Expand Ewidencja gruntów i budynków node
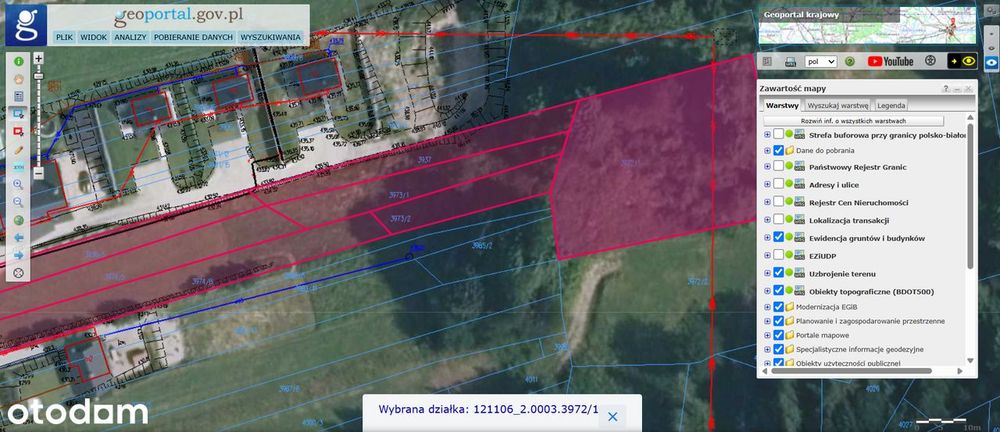The width and height of the screenshot is (1000, 432). coord(767,238)
